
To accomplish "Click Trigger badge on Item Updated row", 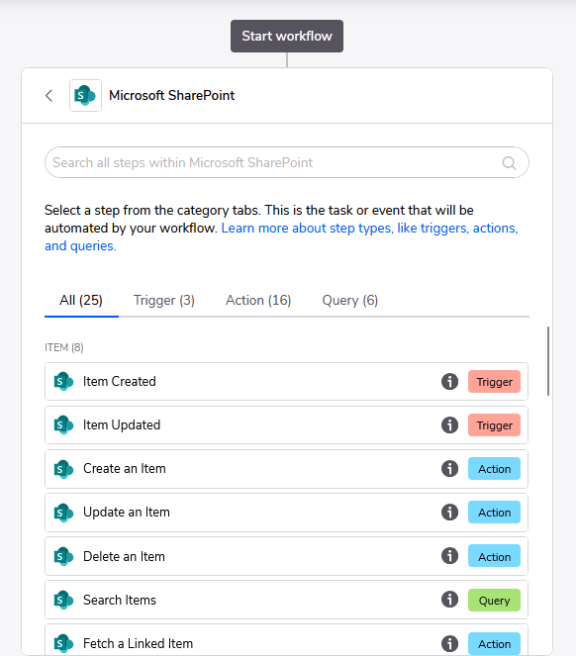I will [494, 425].
